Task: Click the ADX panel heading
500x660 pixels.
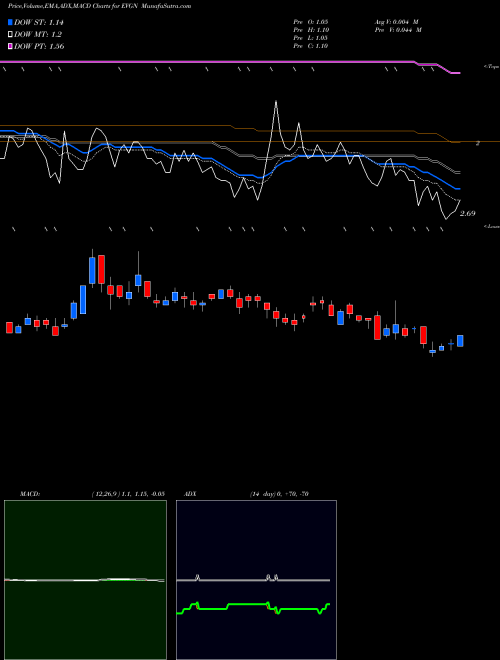Action: coord(191,494)
